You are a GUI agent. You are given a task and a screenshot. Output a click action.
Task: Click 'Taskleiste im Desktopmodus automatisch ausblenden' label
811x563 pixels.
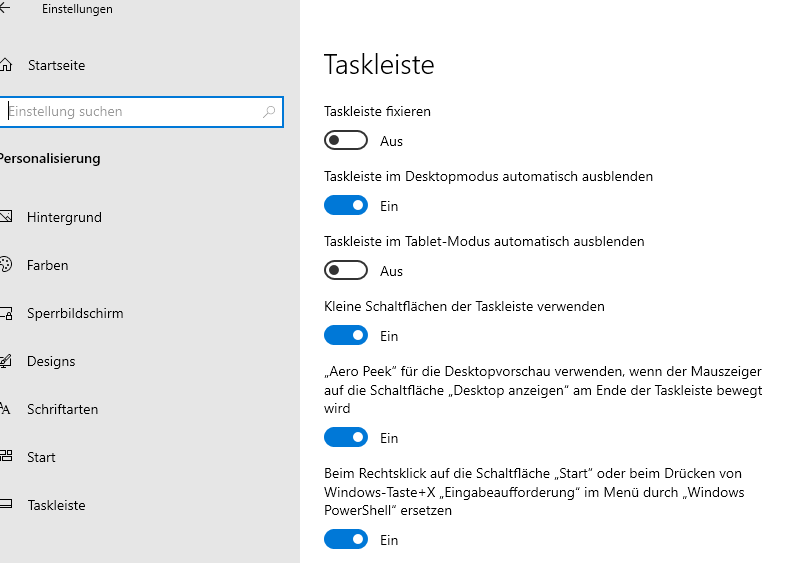click(488, 176)
